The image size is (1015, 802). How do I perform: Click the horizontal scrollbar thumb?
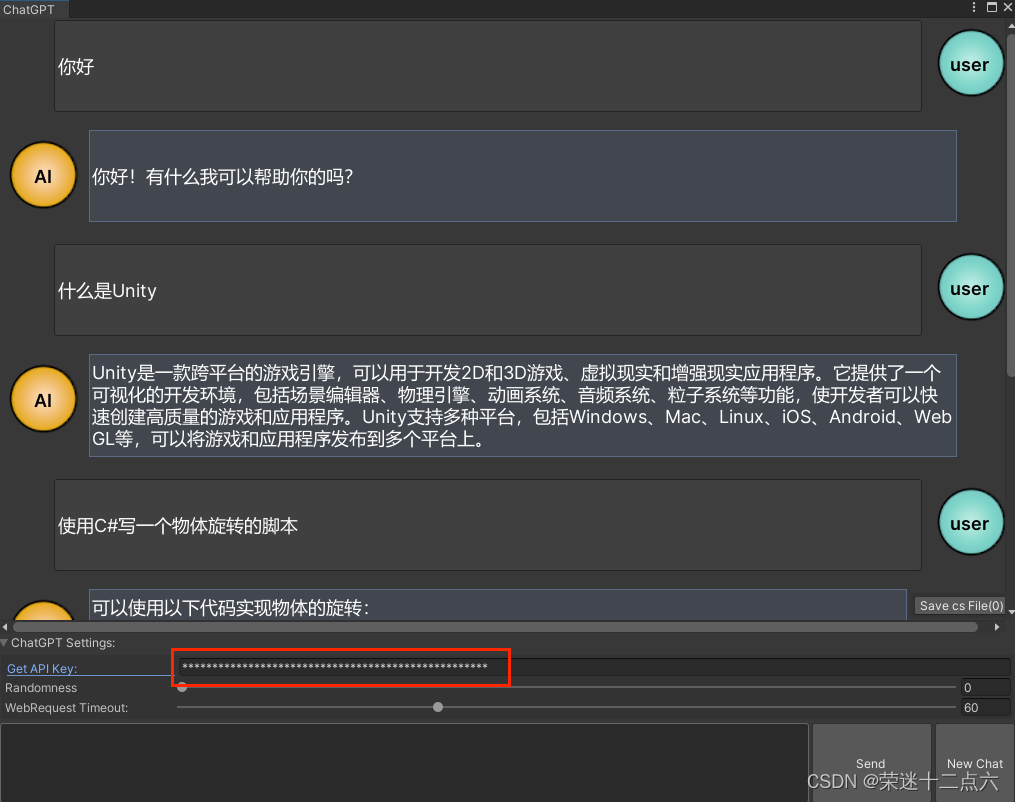(x=495, y=627)
